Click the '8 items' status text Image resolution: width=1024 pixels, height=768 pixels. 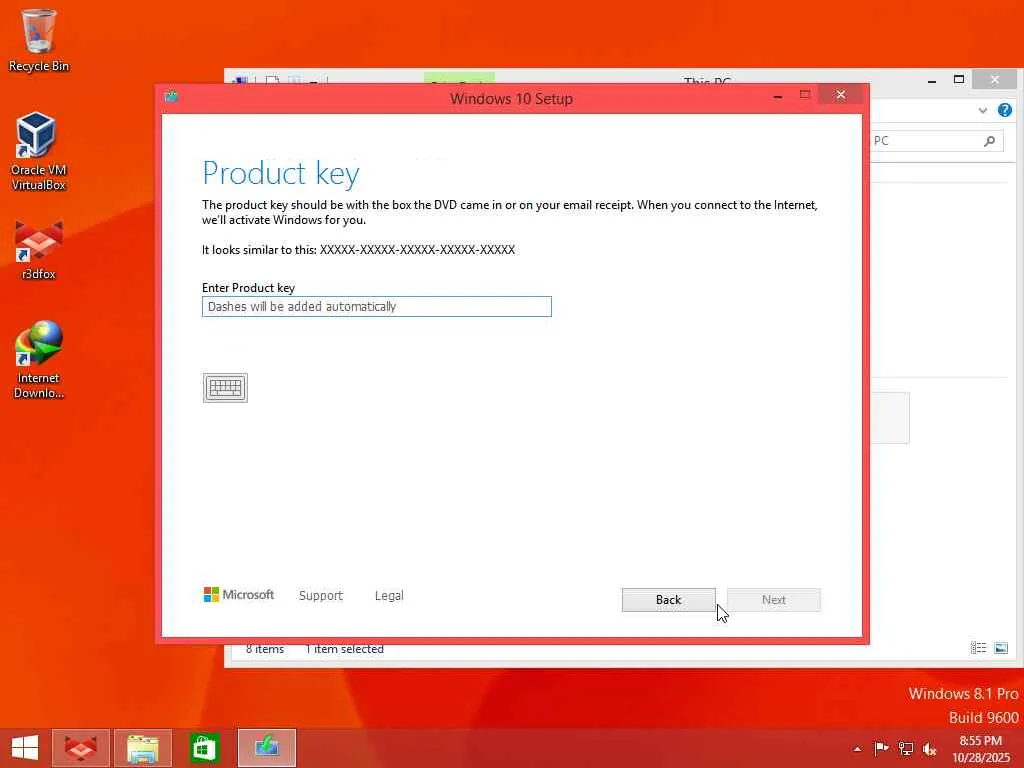pyautogui.click(x=265, y=649)
